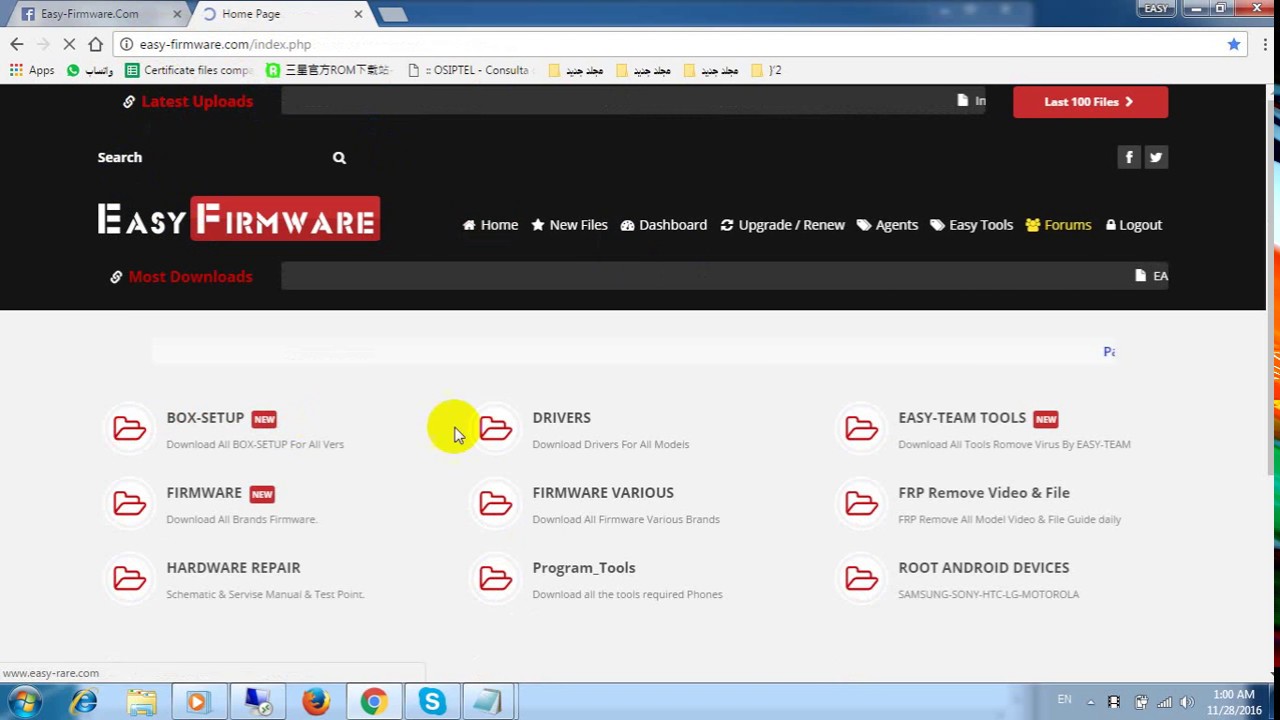Open the Program_Tools category link
Viewport: 1280px width, 720px height.
tap(584, 568)
